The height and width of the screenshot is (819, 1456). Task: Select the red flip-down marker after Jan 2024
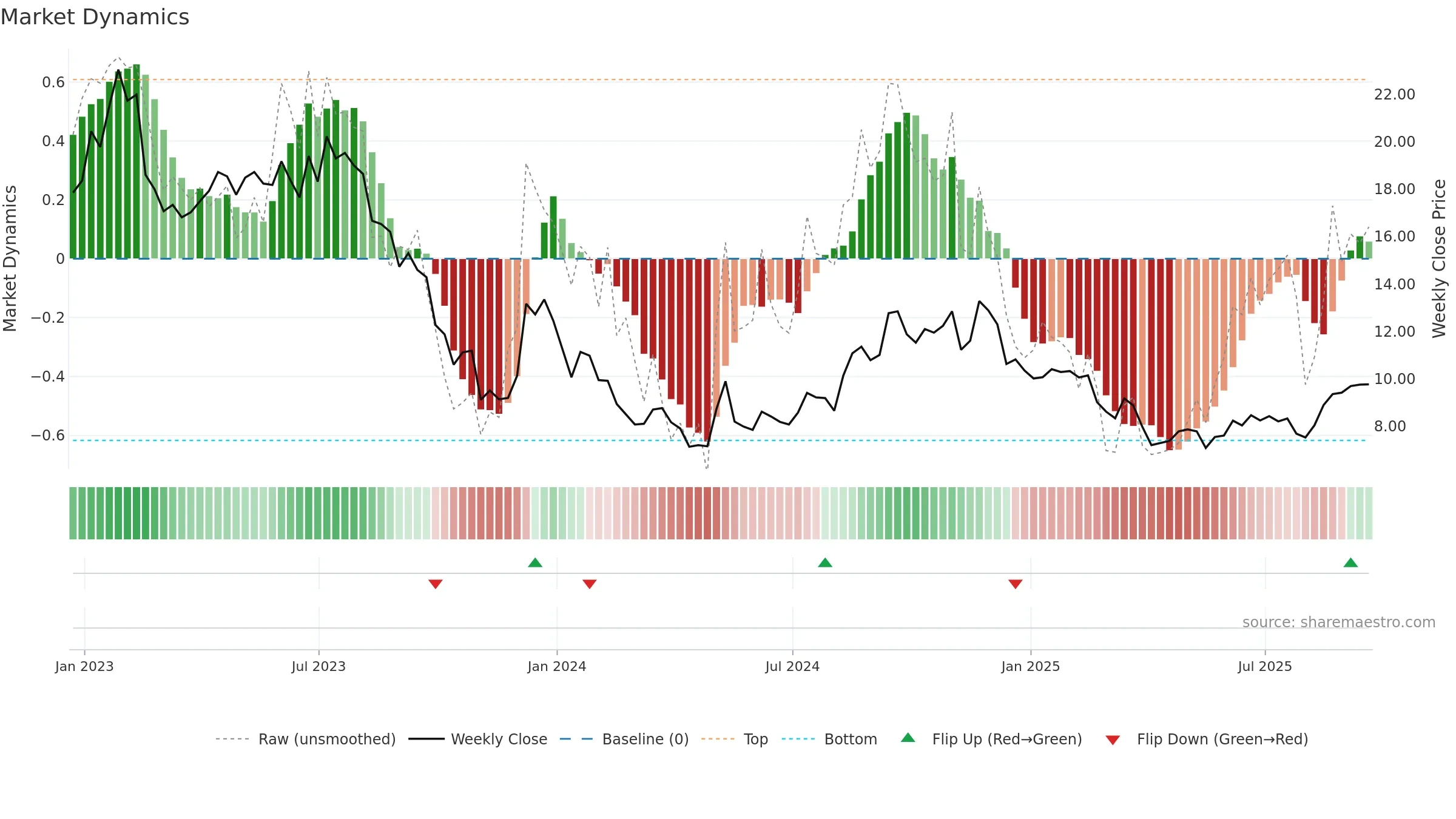590,584
